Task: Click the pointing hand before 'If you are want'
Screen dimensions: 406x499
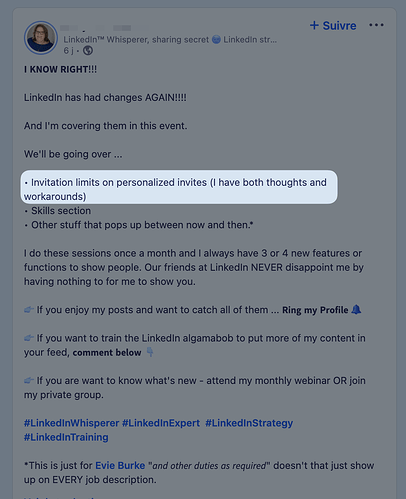Action: pos(29,381)
